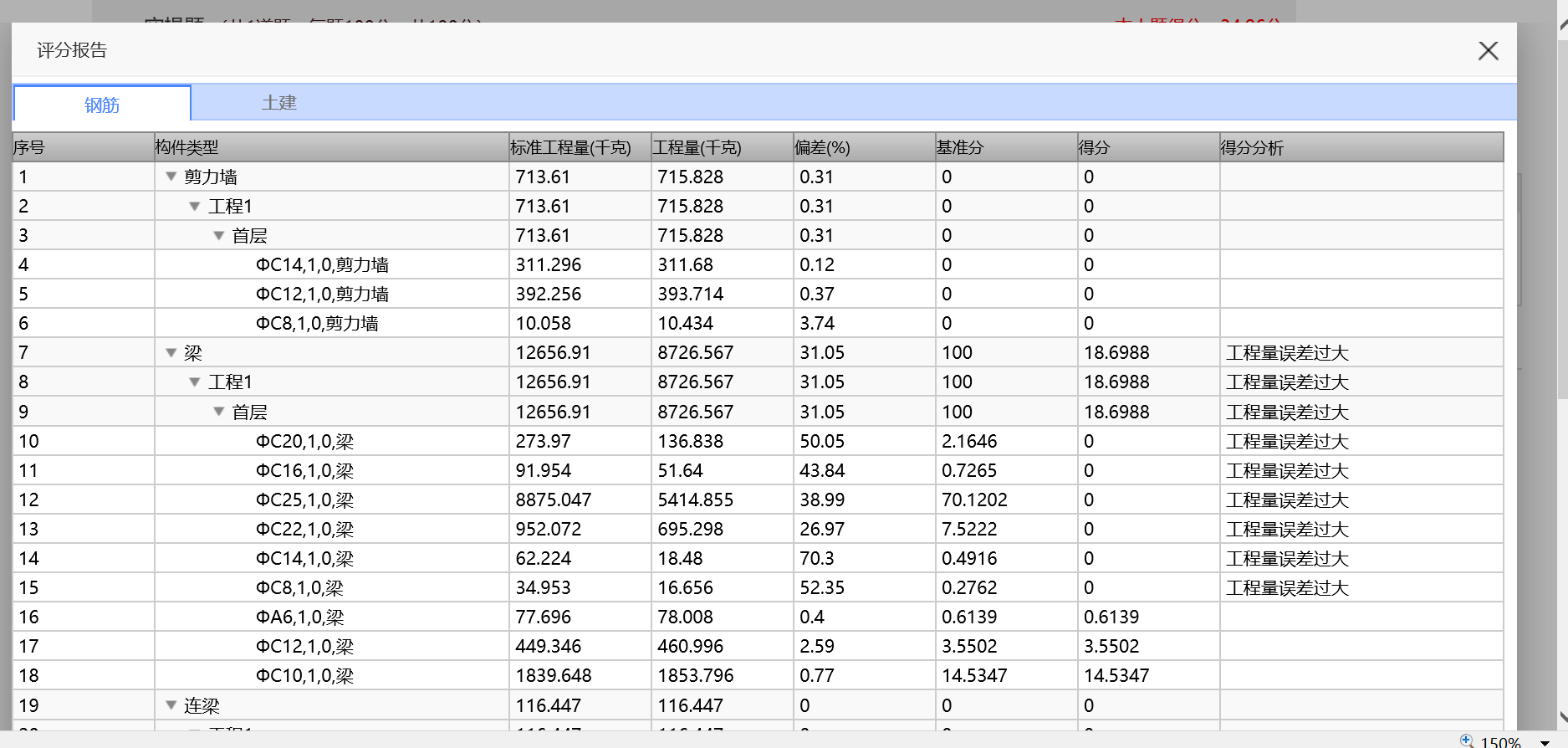Click the 工程量(千克) column header
Screen dimensions: 1568x748
point(723,147)
